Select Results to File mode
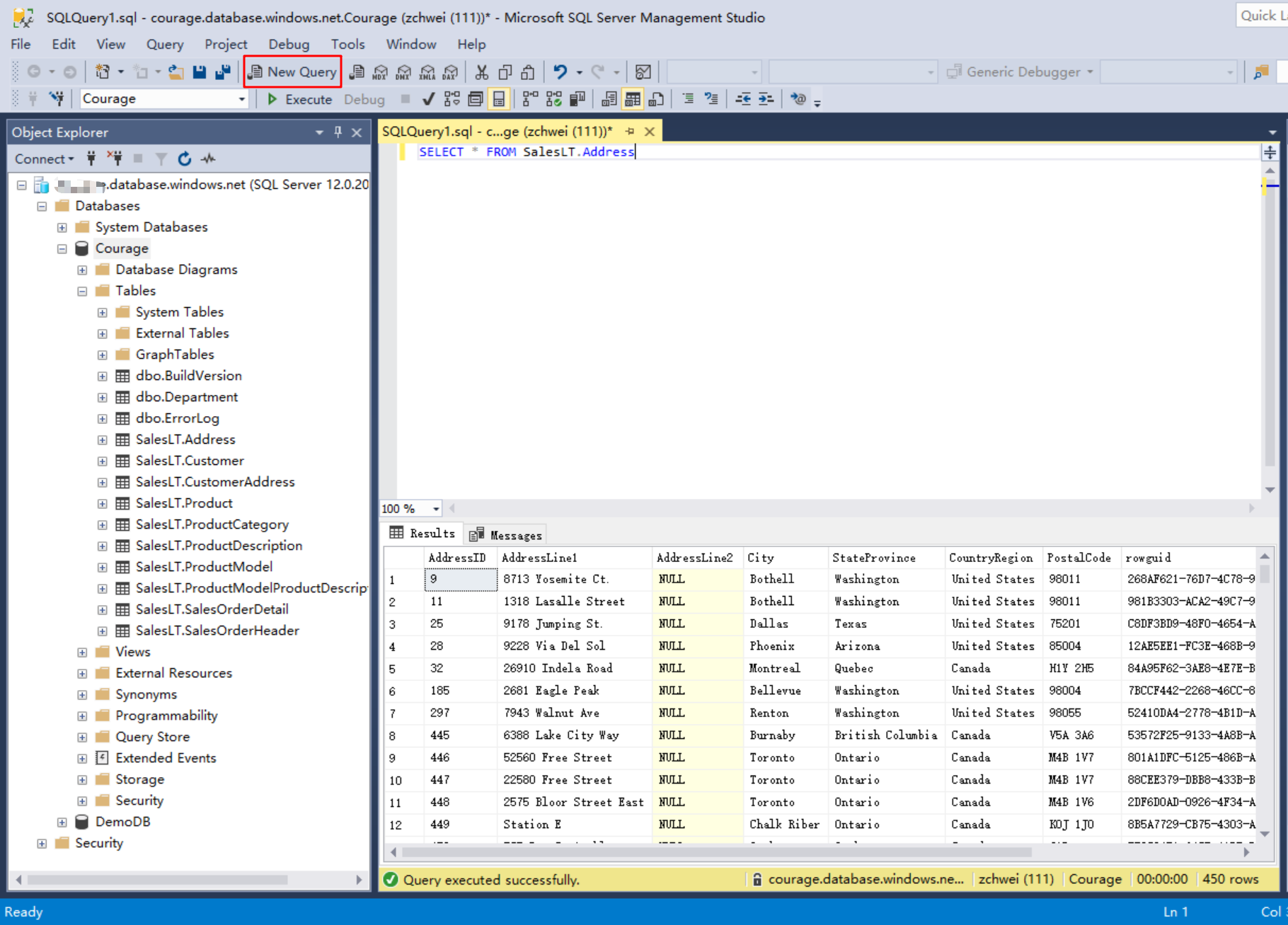The image size is (1288, 925). (x=656, y=99)
